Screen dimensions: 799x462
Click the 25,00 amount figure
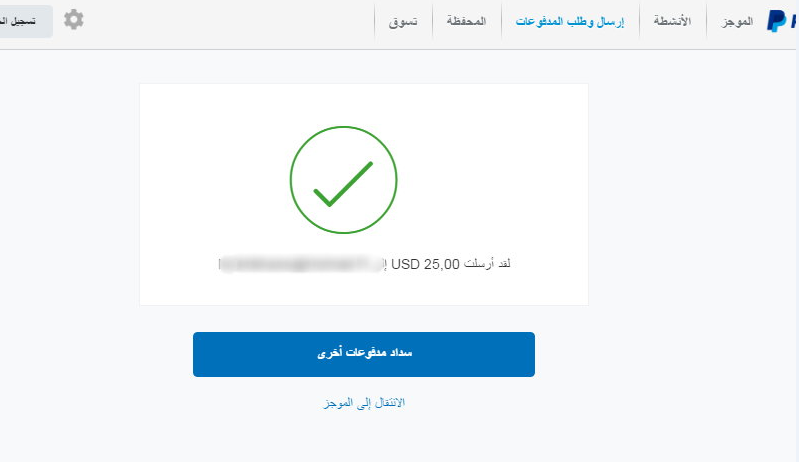pos(441,264)
